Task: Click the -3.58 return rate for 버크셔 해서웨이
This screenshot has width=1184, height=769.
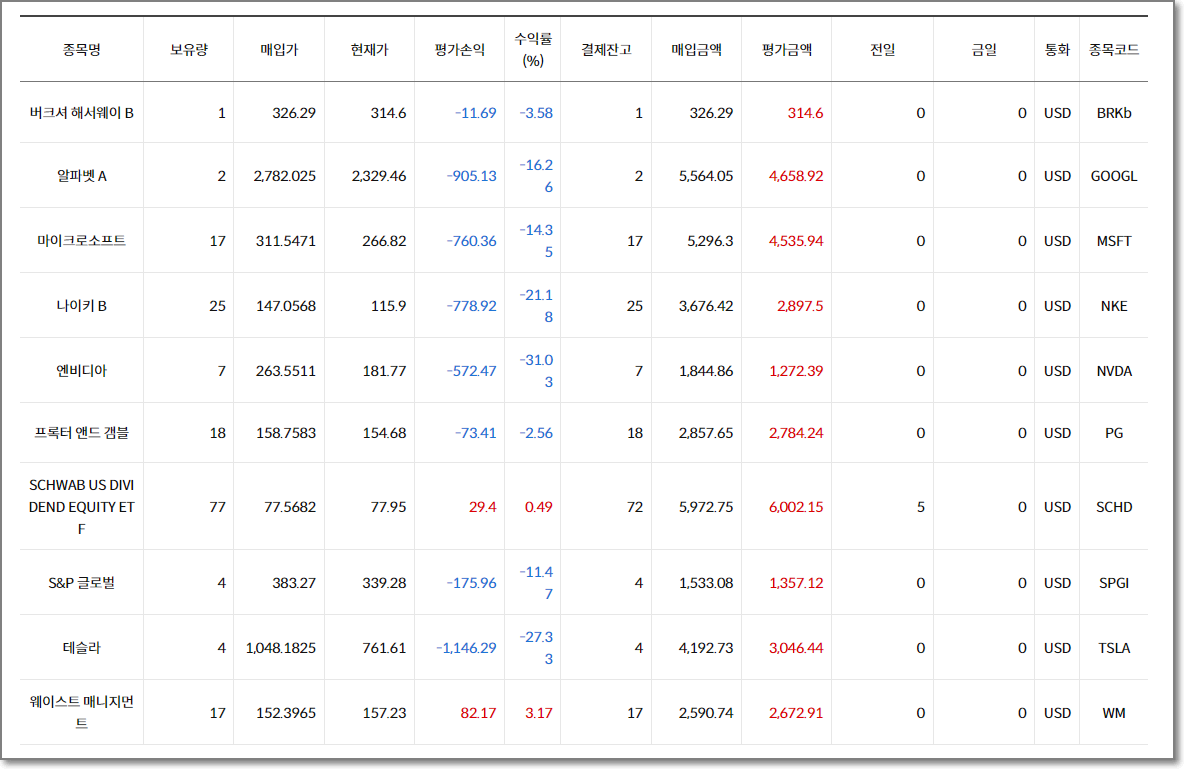Action: (x=536, y=113)
